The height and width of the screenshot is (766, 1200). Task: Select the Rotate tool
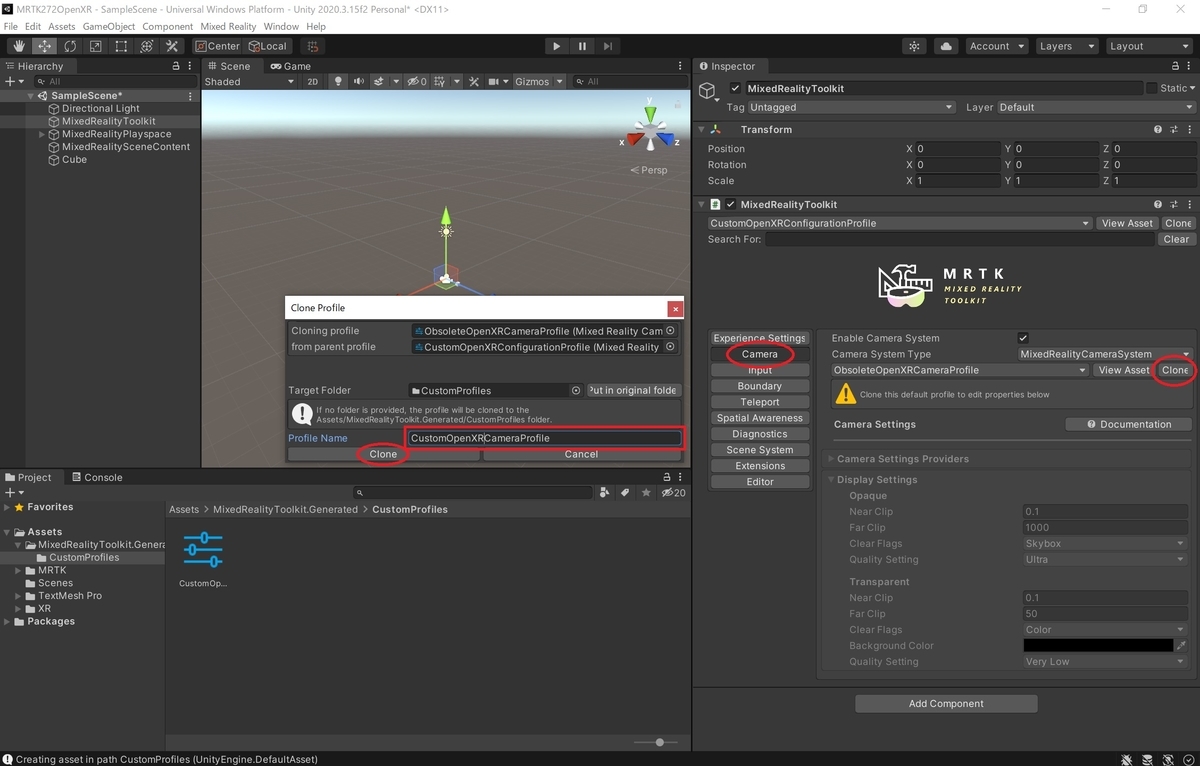70,46
